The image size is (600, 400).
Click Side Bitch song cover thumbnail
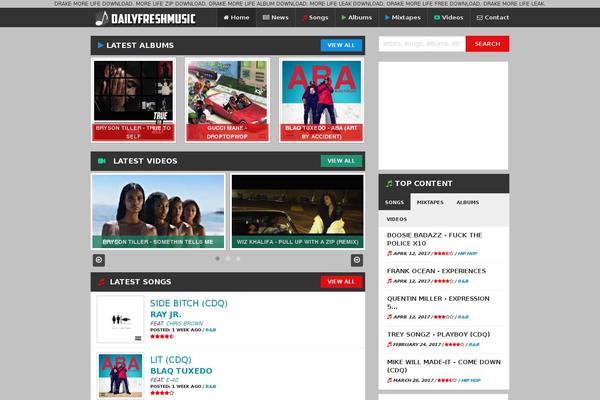pos(120,319)
